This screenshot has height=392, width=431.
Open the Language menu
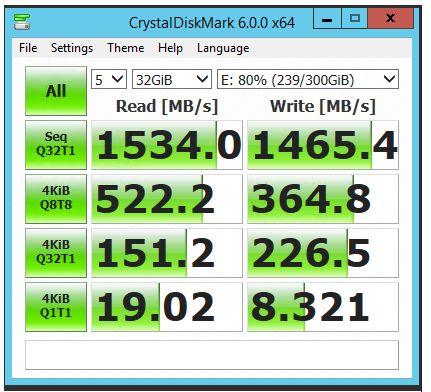[223, 48]
